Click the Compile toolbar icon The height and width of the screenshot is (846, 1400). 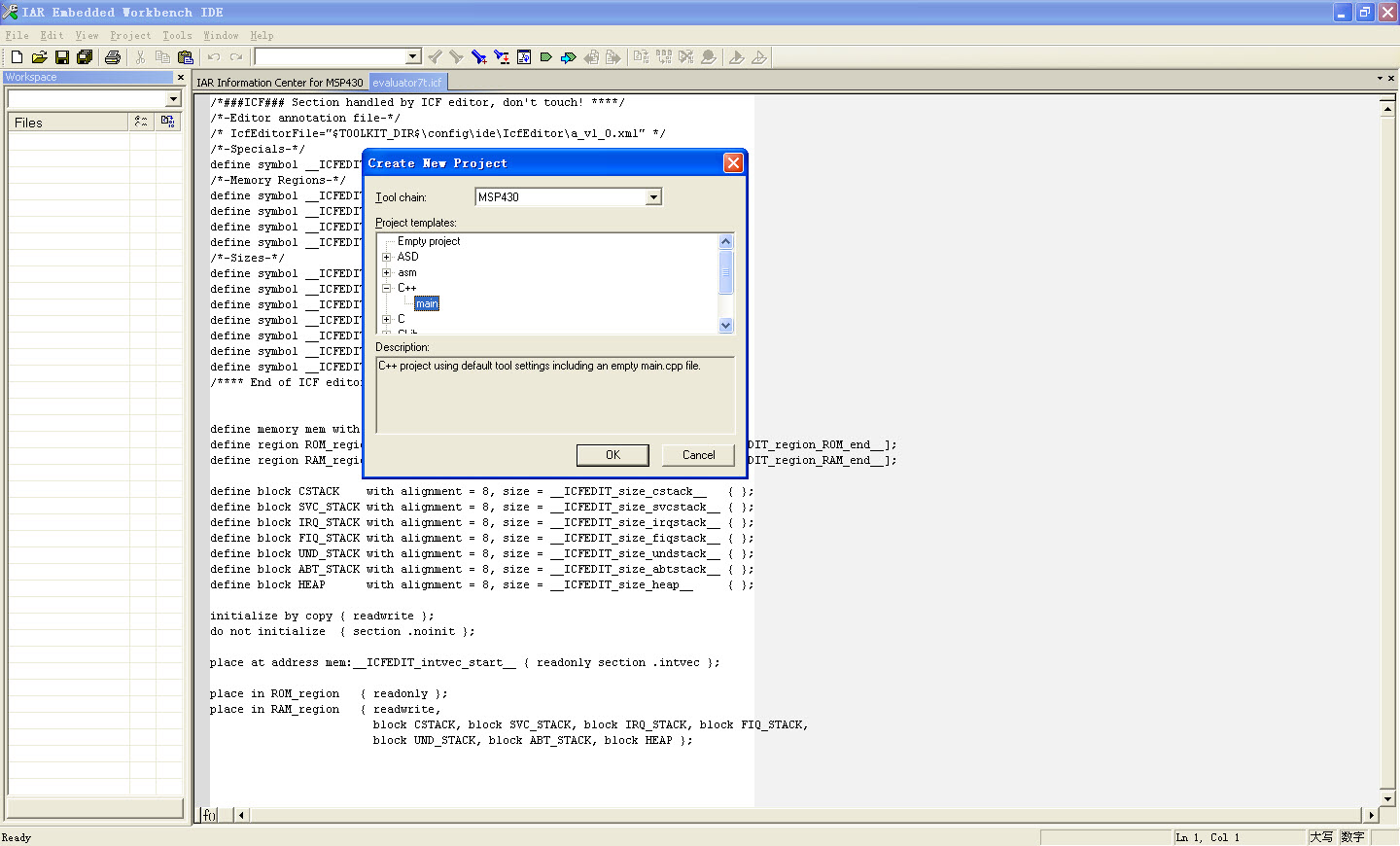642,57
